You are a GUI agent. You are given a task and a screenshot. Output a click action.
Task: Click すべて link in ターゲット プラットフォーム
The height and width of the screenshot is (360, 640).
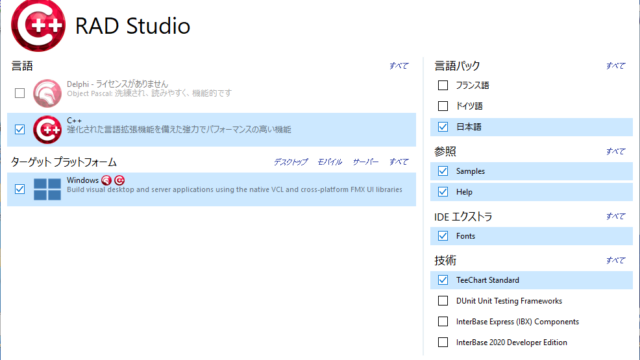coord(399,162)
